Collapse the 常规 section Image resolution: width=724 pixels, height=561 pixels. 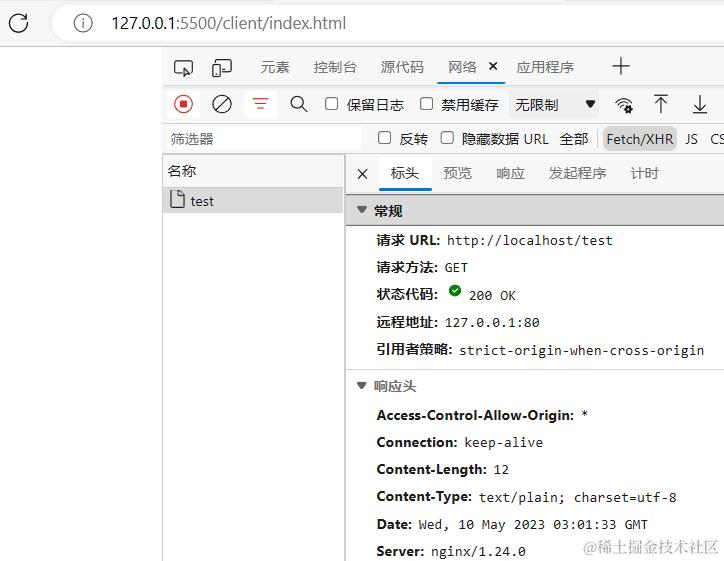[x=362, y=210]
